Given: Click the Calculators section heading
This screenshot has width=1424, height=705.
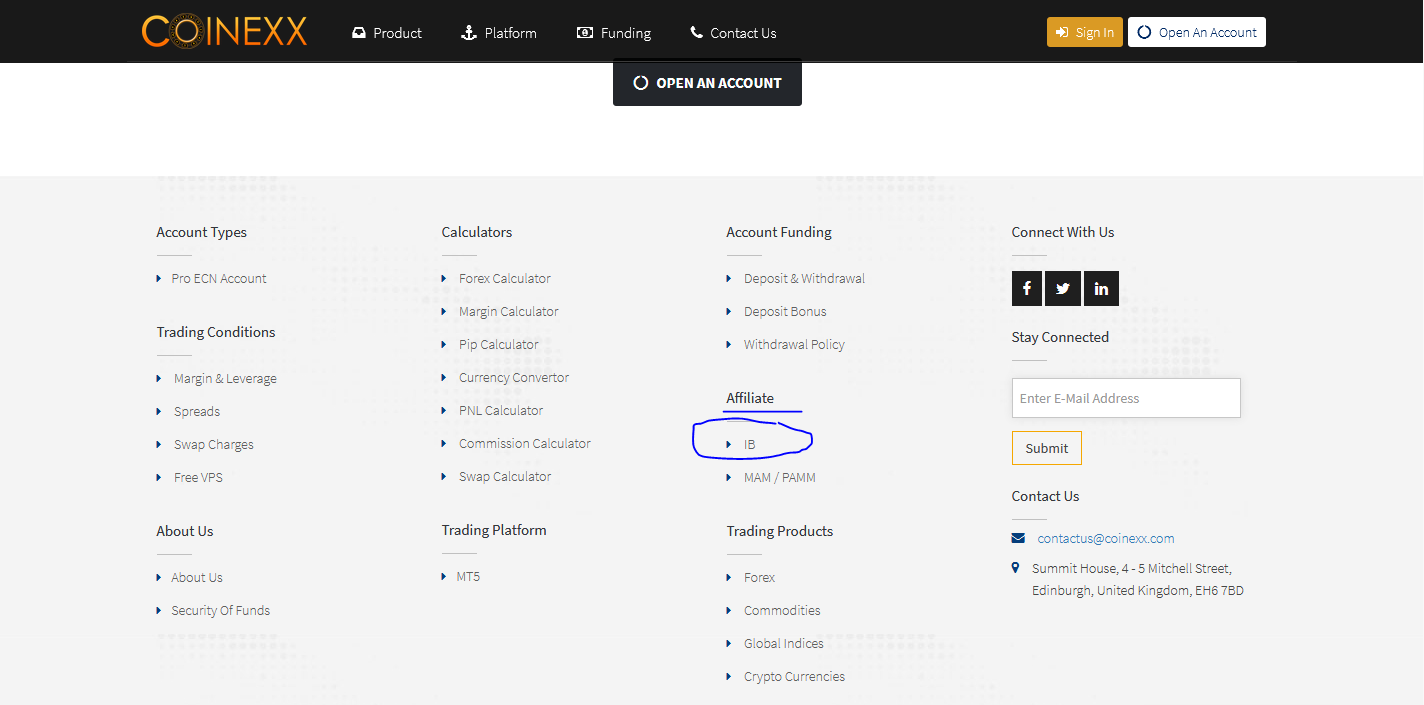Looking at the screenshot, I should pyautogui.click(x=477, y=232).
